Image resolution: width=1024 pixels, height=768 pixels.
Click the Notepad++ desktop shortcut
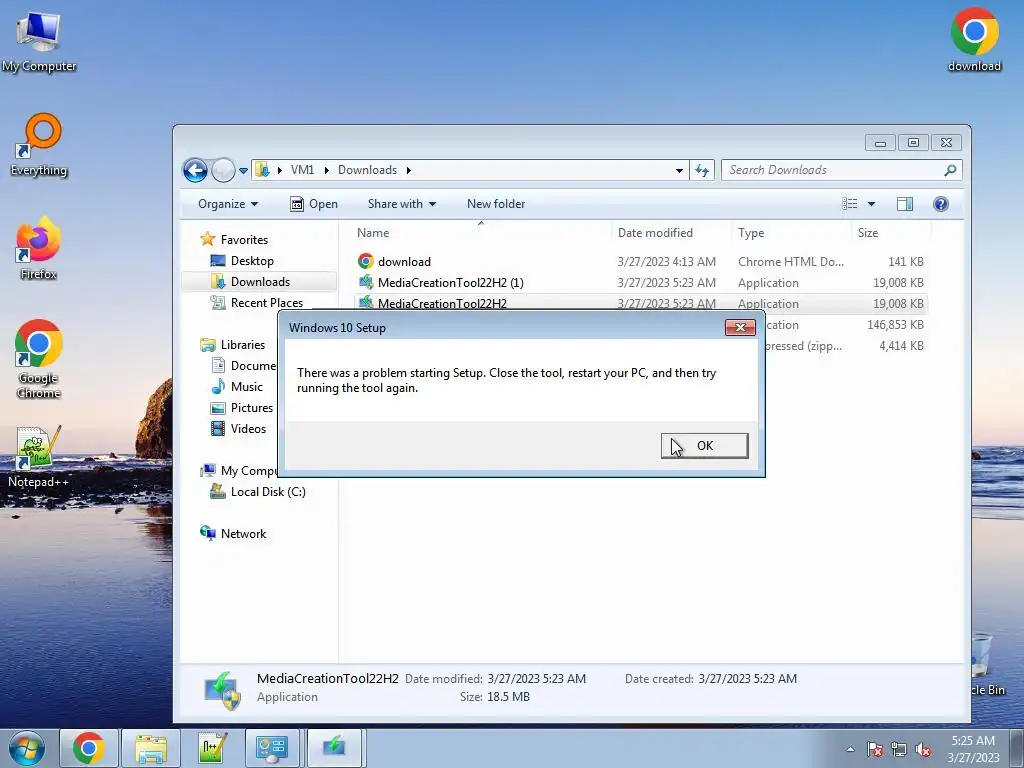[39, 456]
